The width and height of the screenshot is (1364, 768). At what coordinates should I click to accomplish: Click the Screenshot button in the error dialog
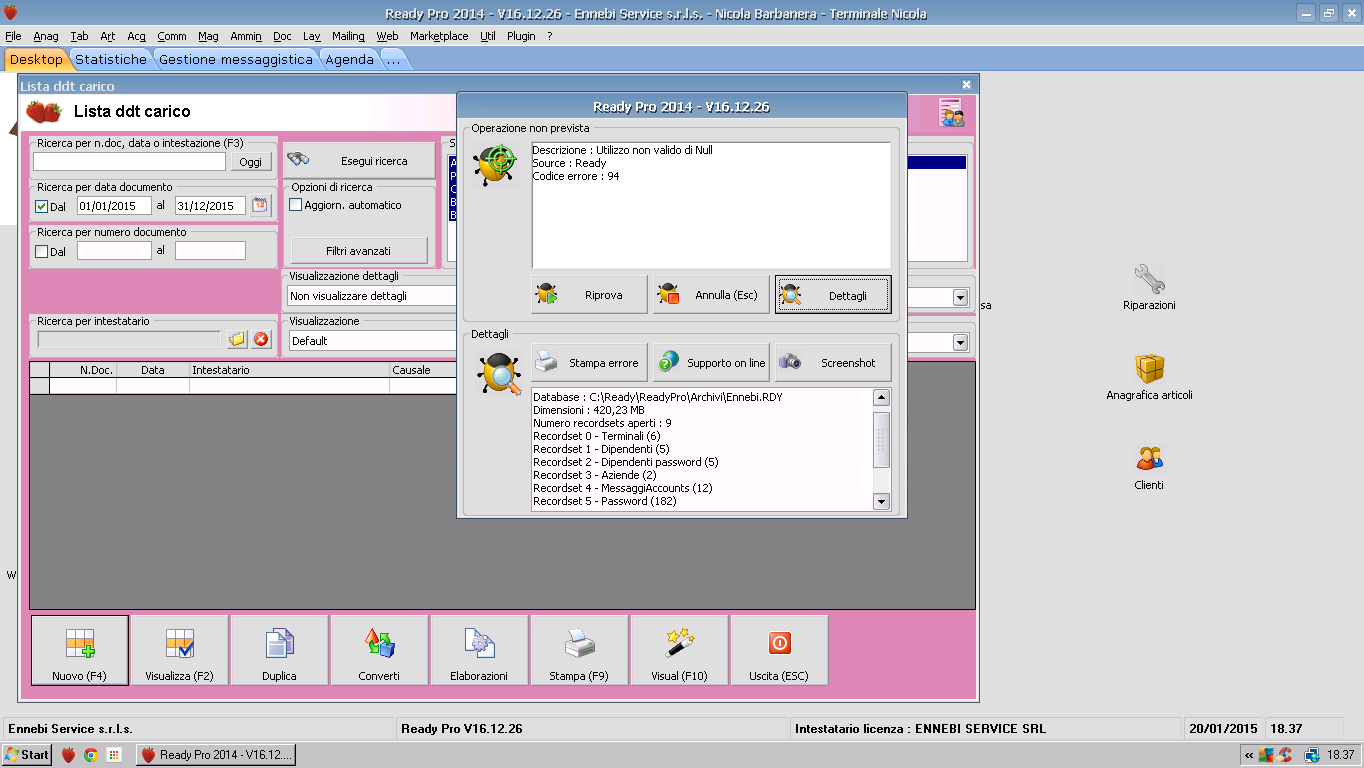[x=833, y=363]
